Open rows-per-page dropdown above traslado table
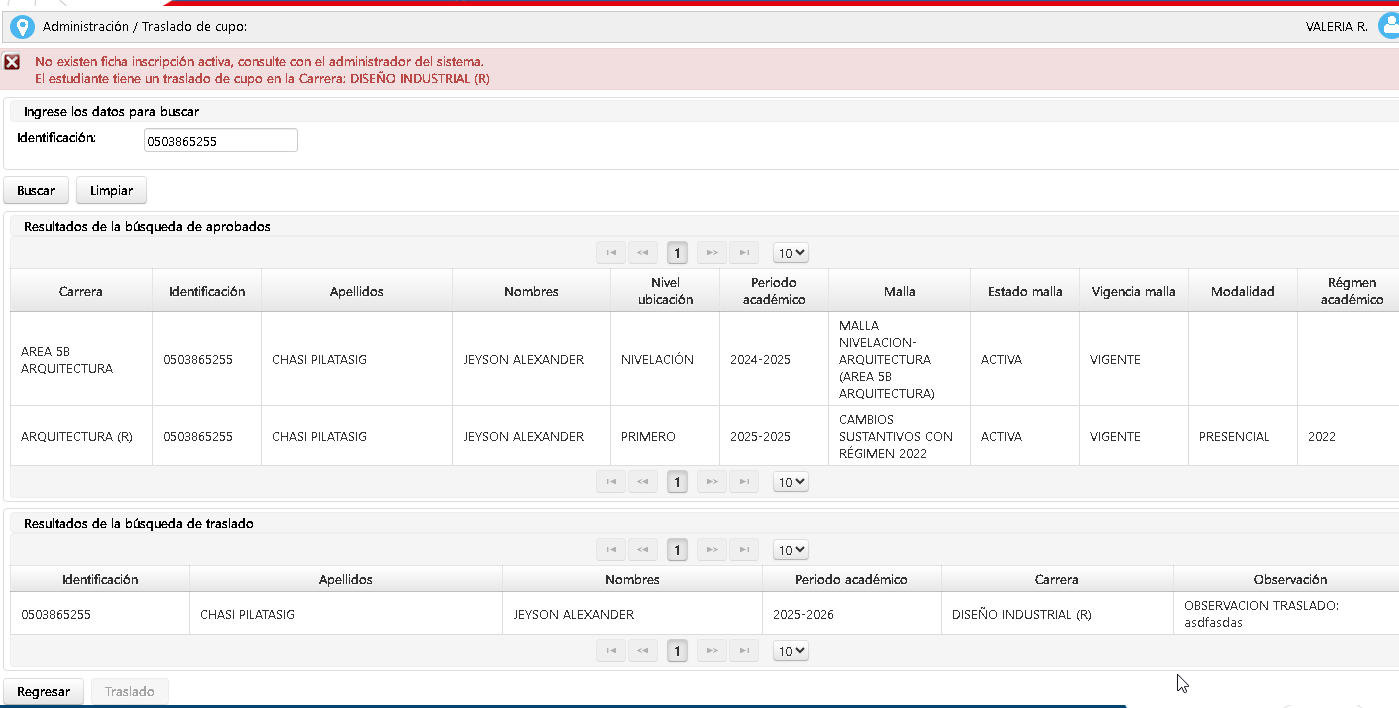 point(790,550)
